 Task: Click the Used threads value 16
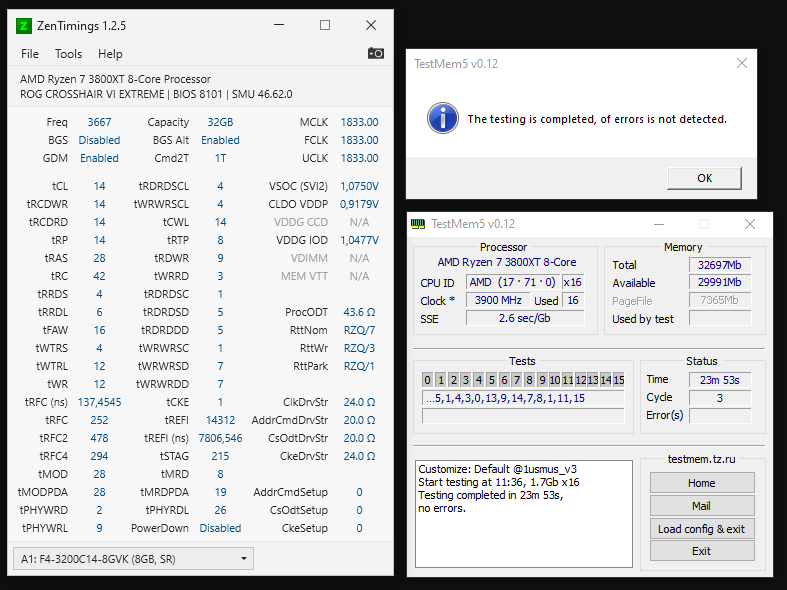click(x=573, y=300)
